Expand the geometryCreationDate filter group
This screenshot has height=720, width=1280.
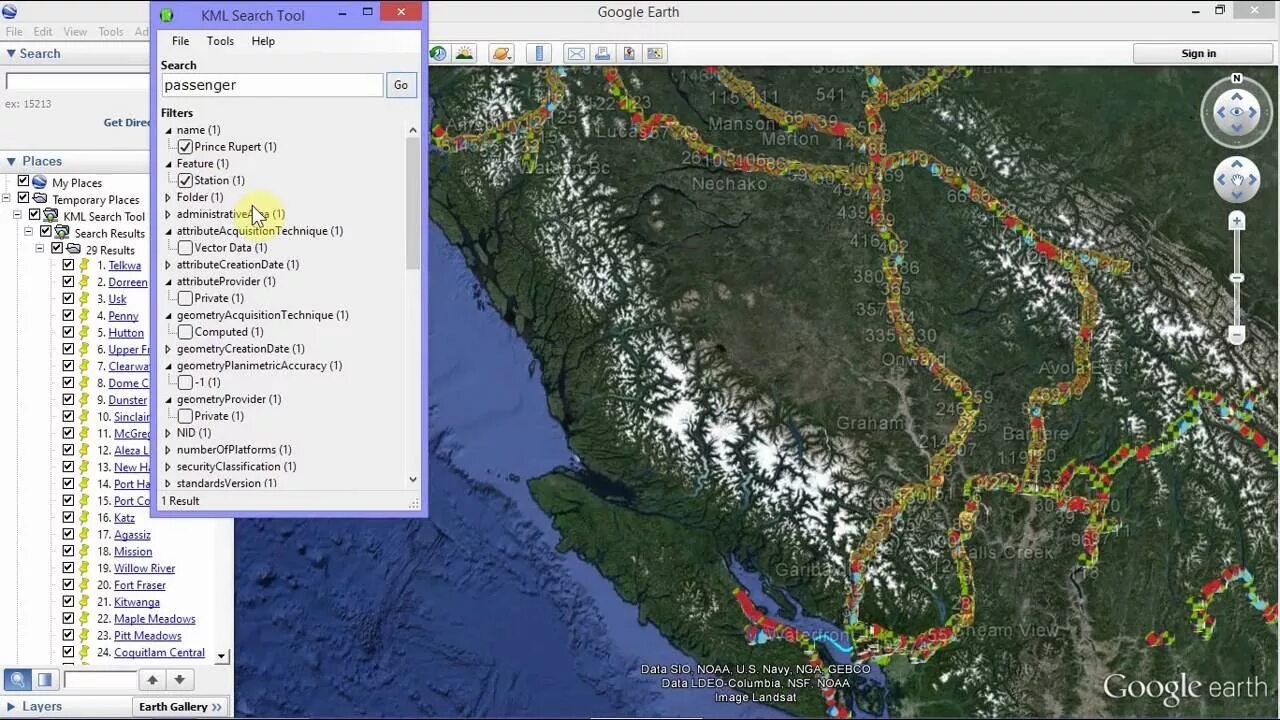[x=168, y=349]
